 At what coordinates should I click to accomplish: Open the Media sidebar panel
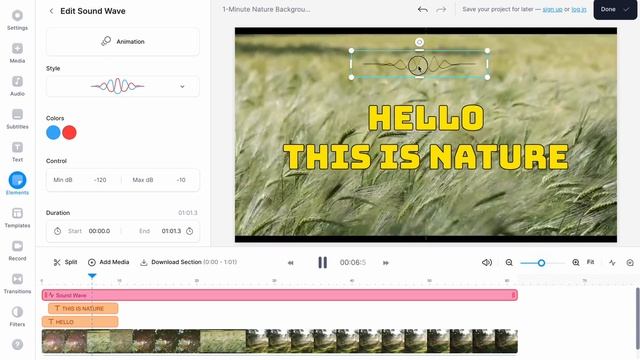(17, 53)
